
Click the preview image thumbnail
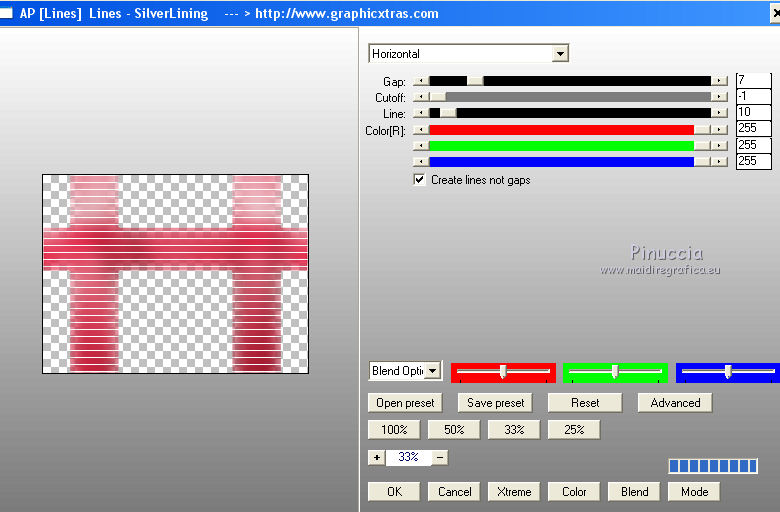point(176,274)
